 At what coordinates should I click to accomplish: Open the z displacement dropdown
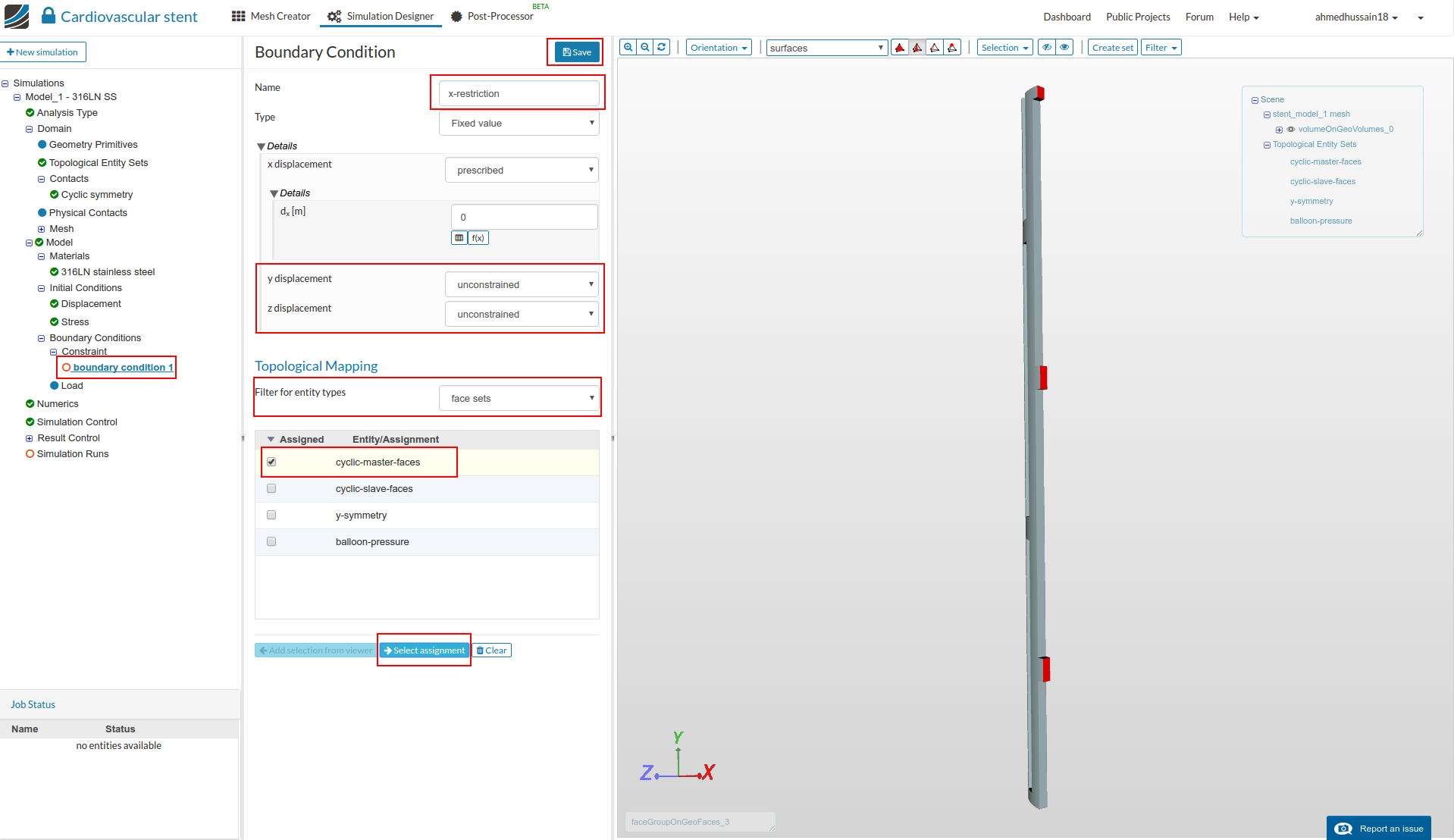[522, 315]
